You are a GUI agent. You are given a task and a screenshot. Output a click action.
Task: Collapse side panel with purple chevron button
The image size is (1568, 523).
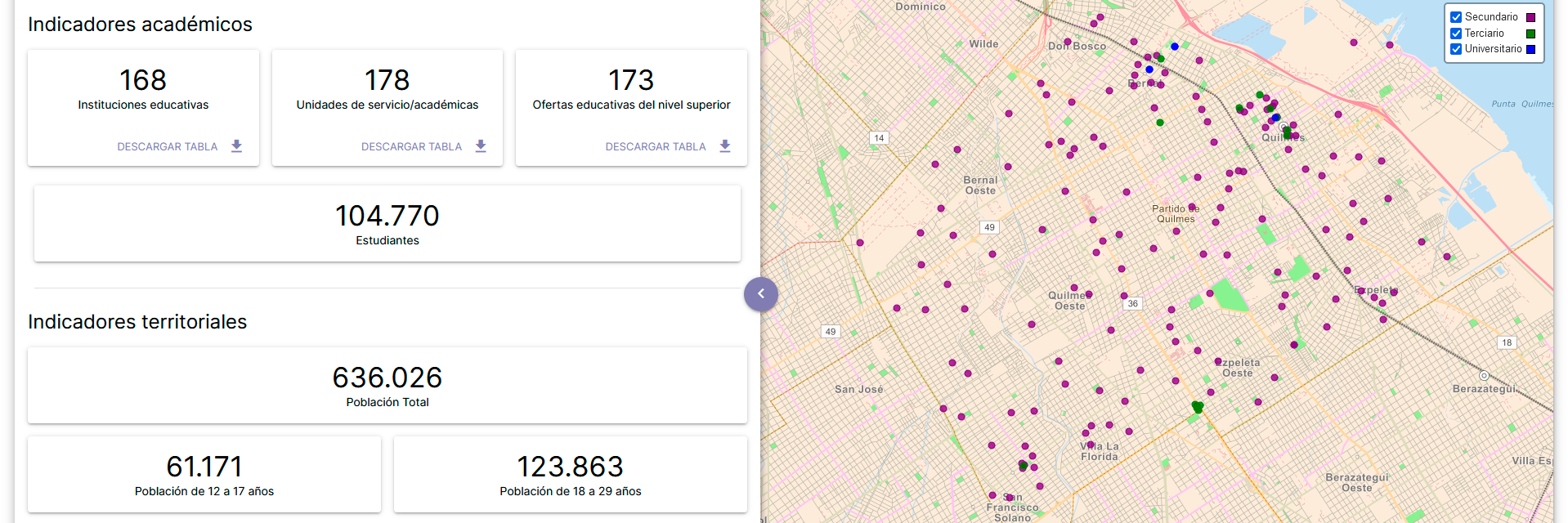point(760,294)
